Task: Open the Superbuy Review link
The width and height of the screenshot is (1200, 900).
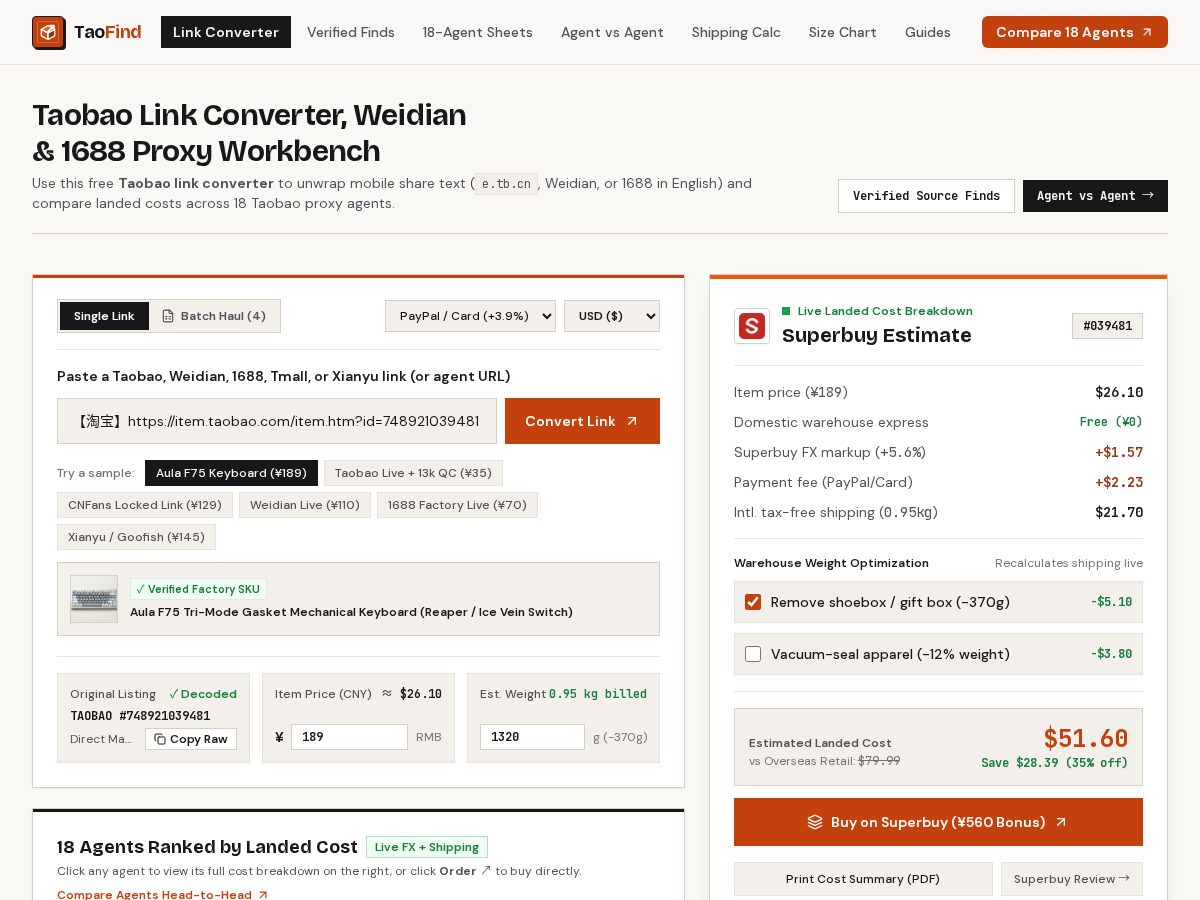Action: (x=1072, y=879)
